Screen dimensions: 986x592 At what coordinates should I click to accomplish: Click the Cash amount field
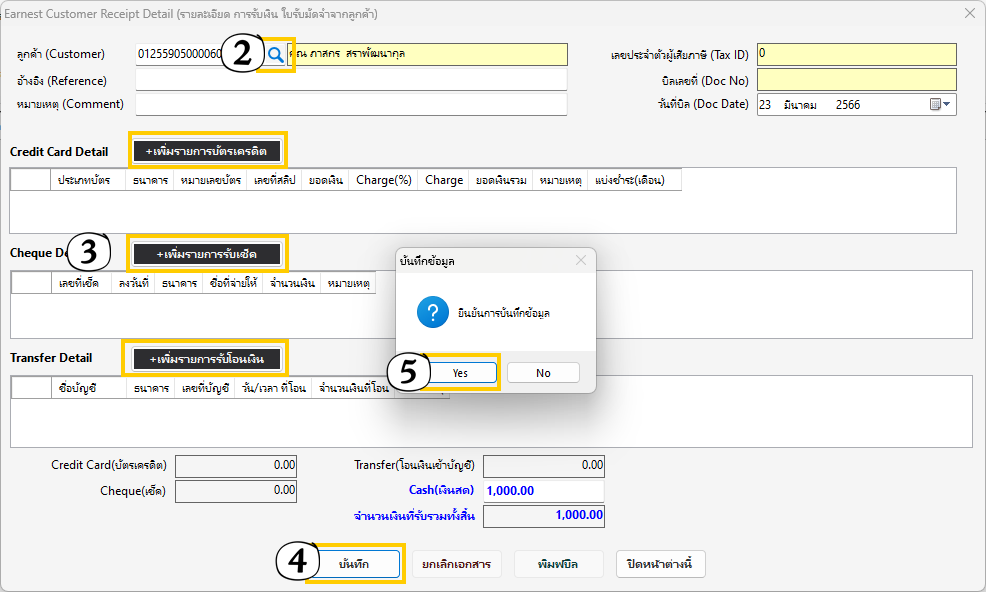544,491
